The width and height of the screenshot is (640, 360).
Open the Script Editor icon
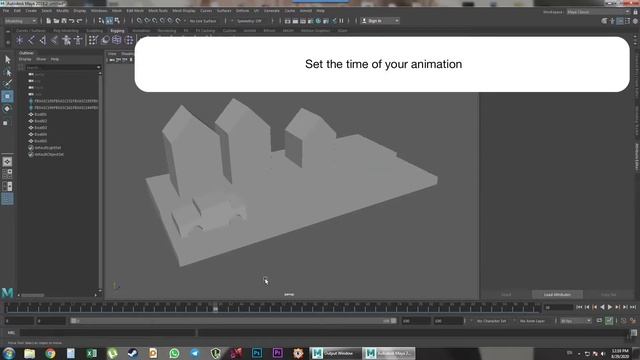tap(633, 333)
